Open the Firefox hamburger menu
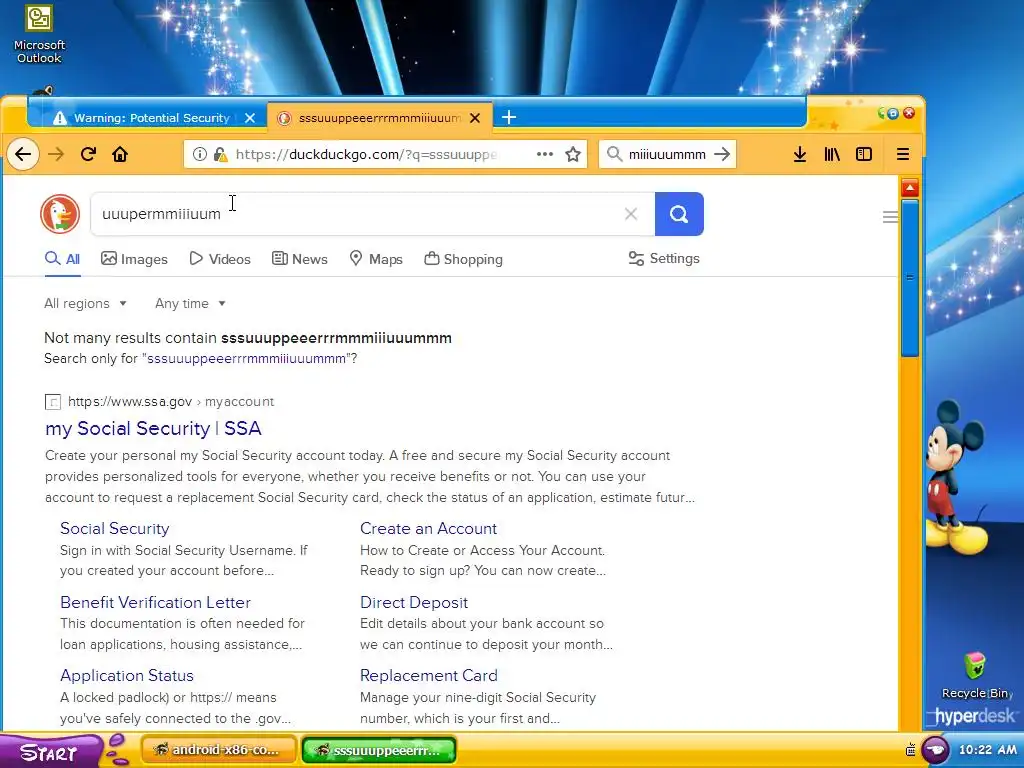Screen dimensions: 1024x768 [x=903, y=154]
